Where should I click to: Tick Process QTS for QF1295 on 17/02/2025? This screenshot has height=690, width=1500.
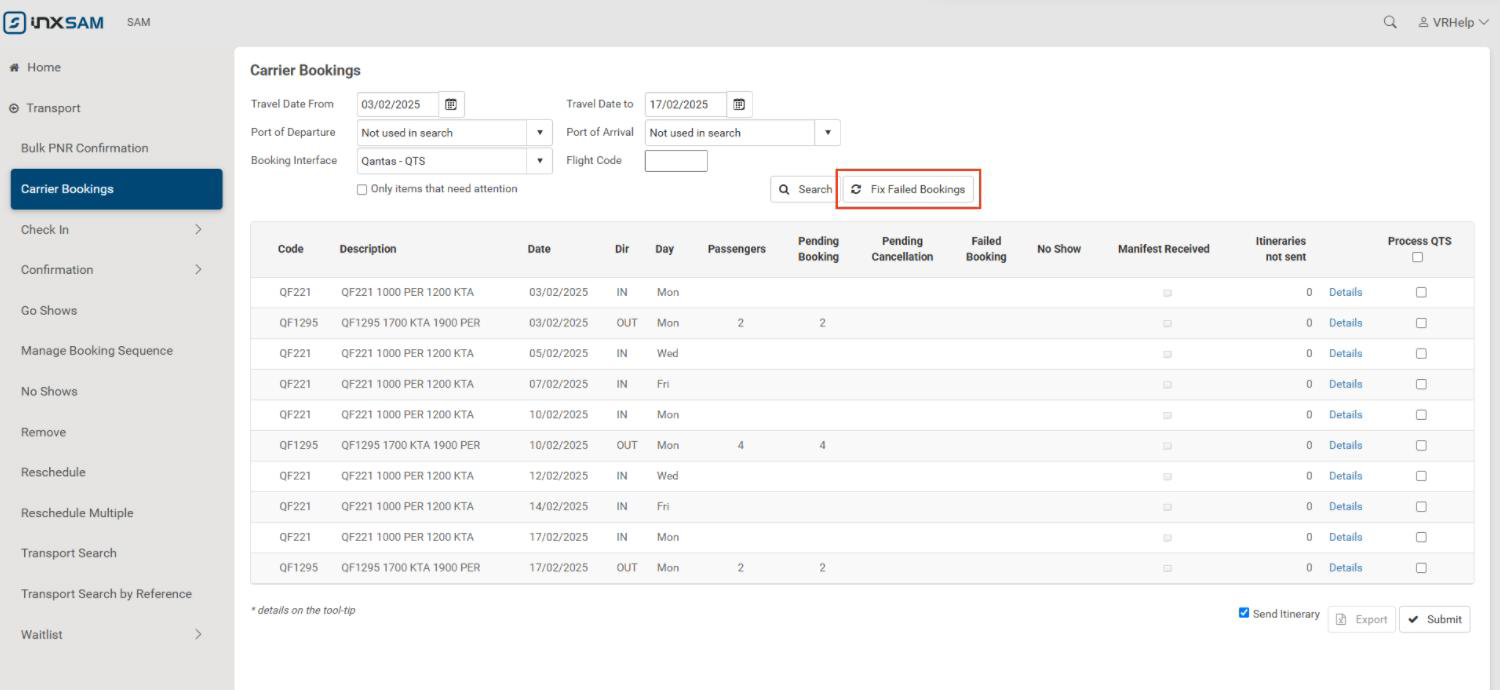(1421, 567)
